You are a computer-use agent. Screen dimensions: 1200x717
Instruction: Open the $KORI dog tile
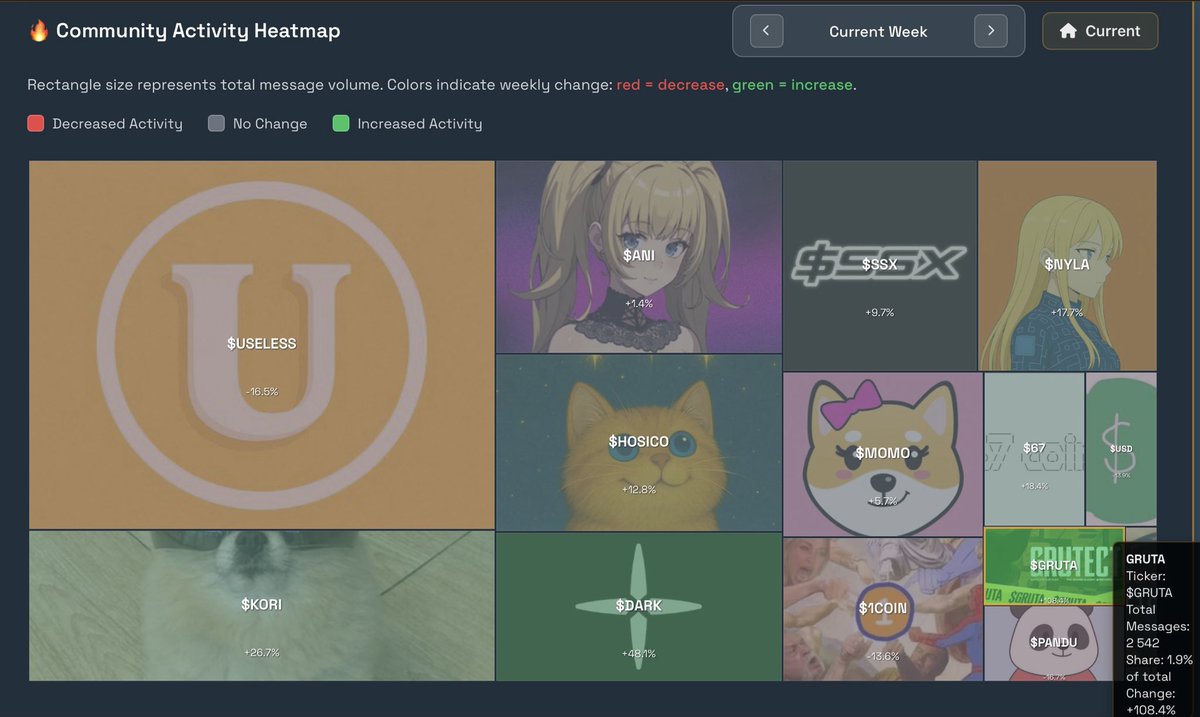click(261, 605)
